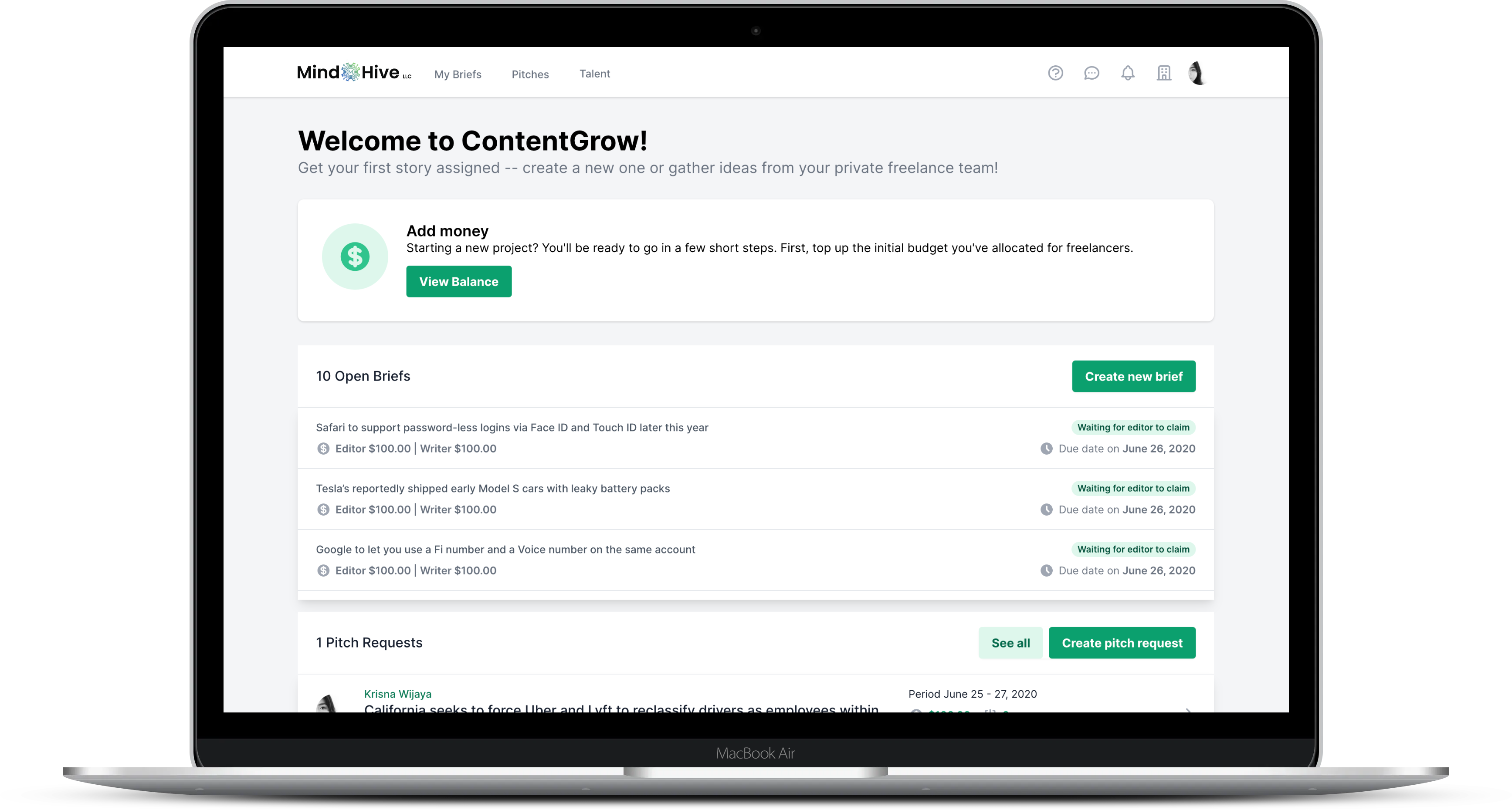Click View Balance button
Screen dimensions: 1512x810
(458, 281)
